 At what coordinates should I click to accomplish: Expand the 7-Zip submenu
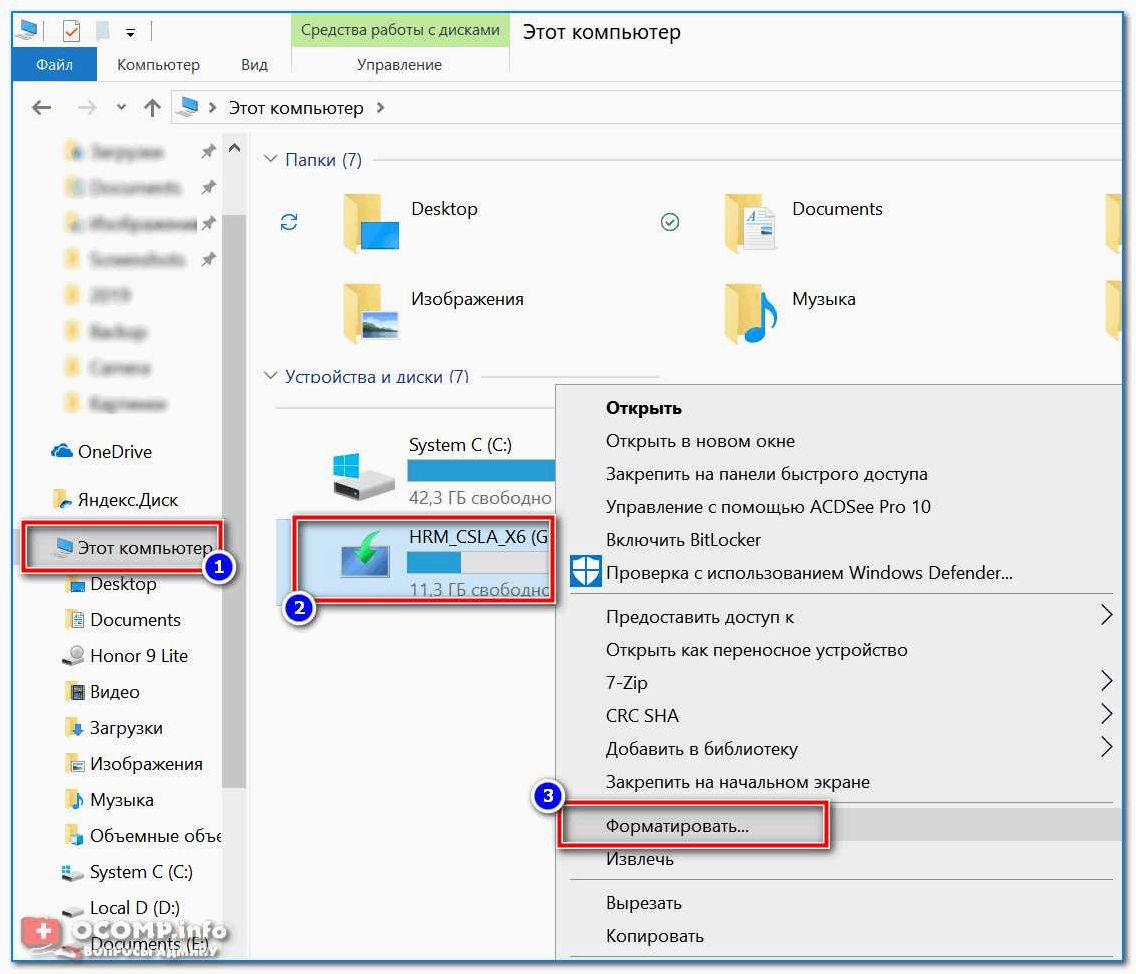point(1106,680)
